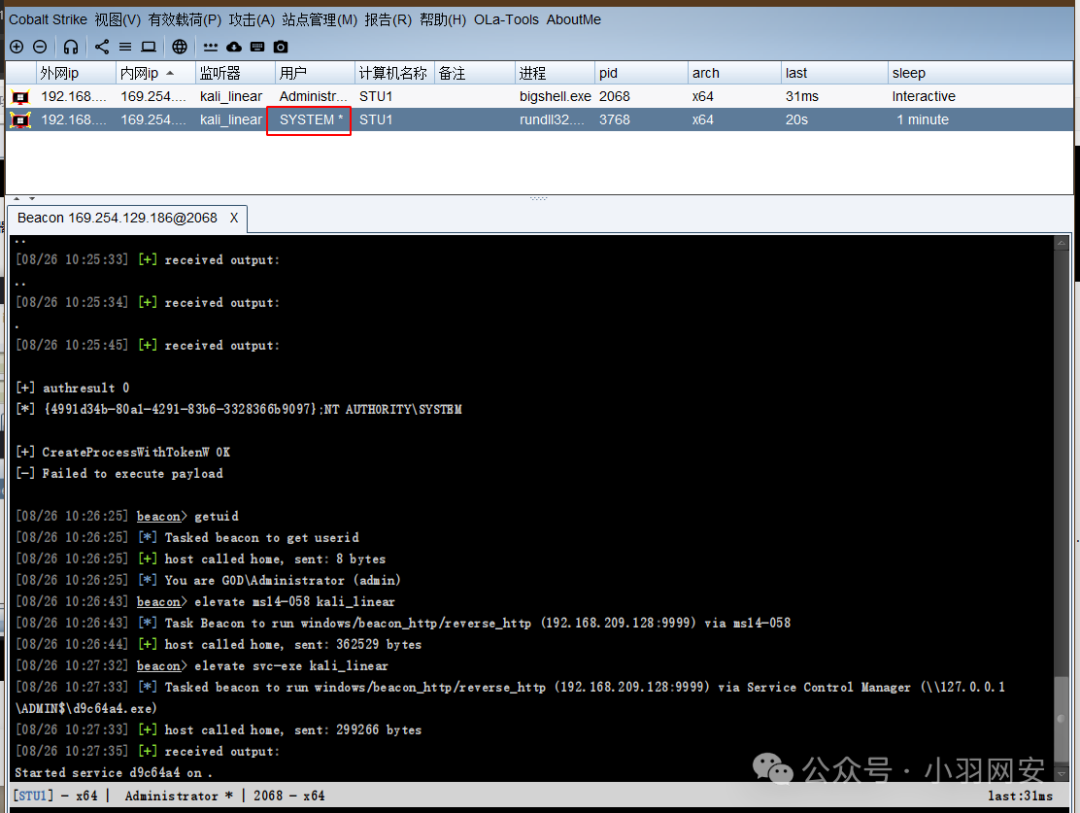This screenshot has width=1080, height=813.
Task: Sort by pid column header
Action: 641,73
